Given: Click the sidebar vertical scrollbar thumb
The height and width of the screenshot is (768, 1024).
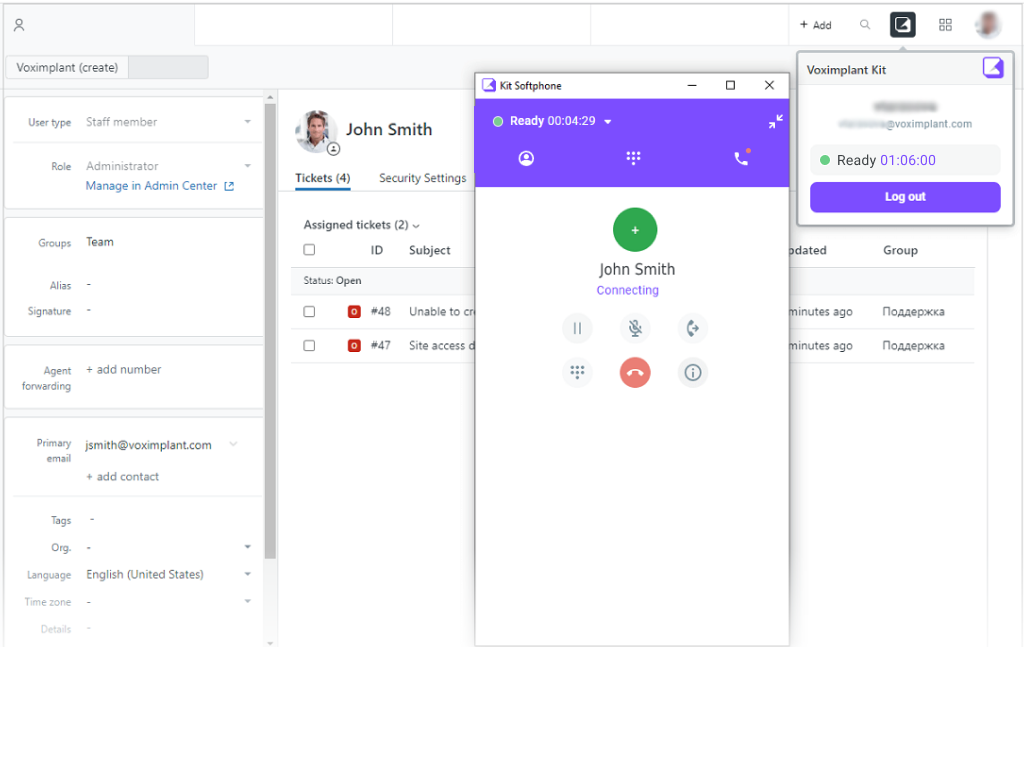Looking at the screenshot, I should (x=270, y=331).
